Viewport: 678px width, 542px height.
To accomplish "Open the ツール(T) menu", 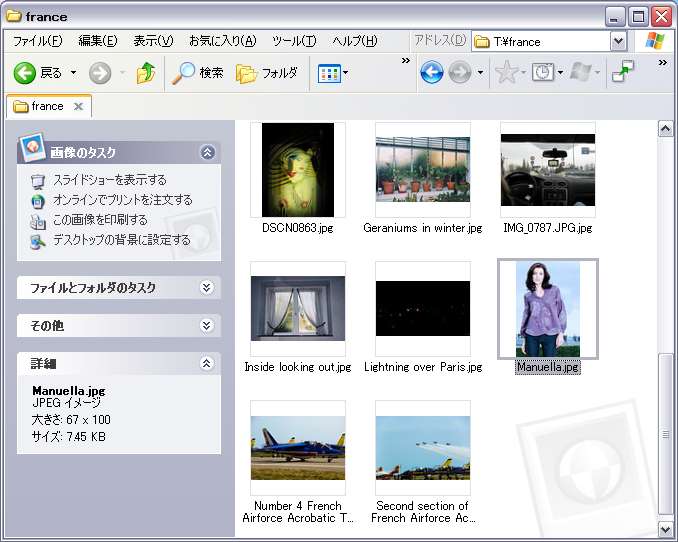I will tap(294, 41).
